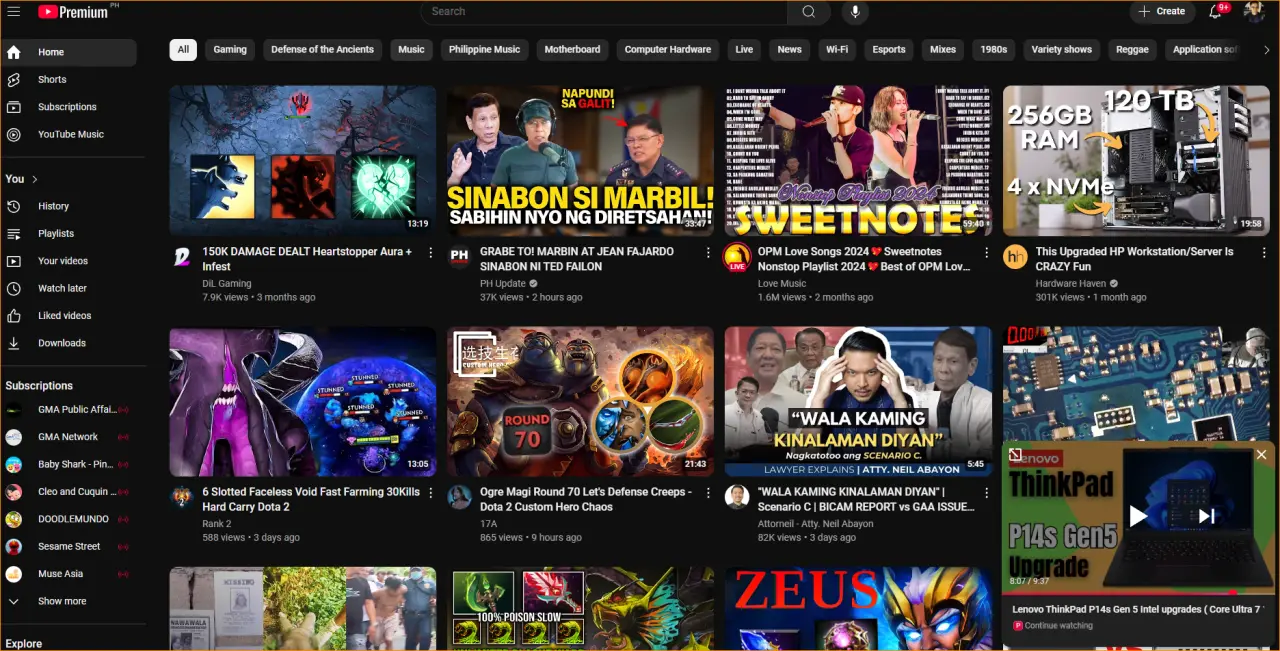Open options menu for OPM Love Songs video
The width and height of the screenshot is (1280, 651).
(986, 253)
